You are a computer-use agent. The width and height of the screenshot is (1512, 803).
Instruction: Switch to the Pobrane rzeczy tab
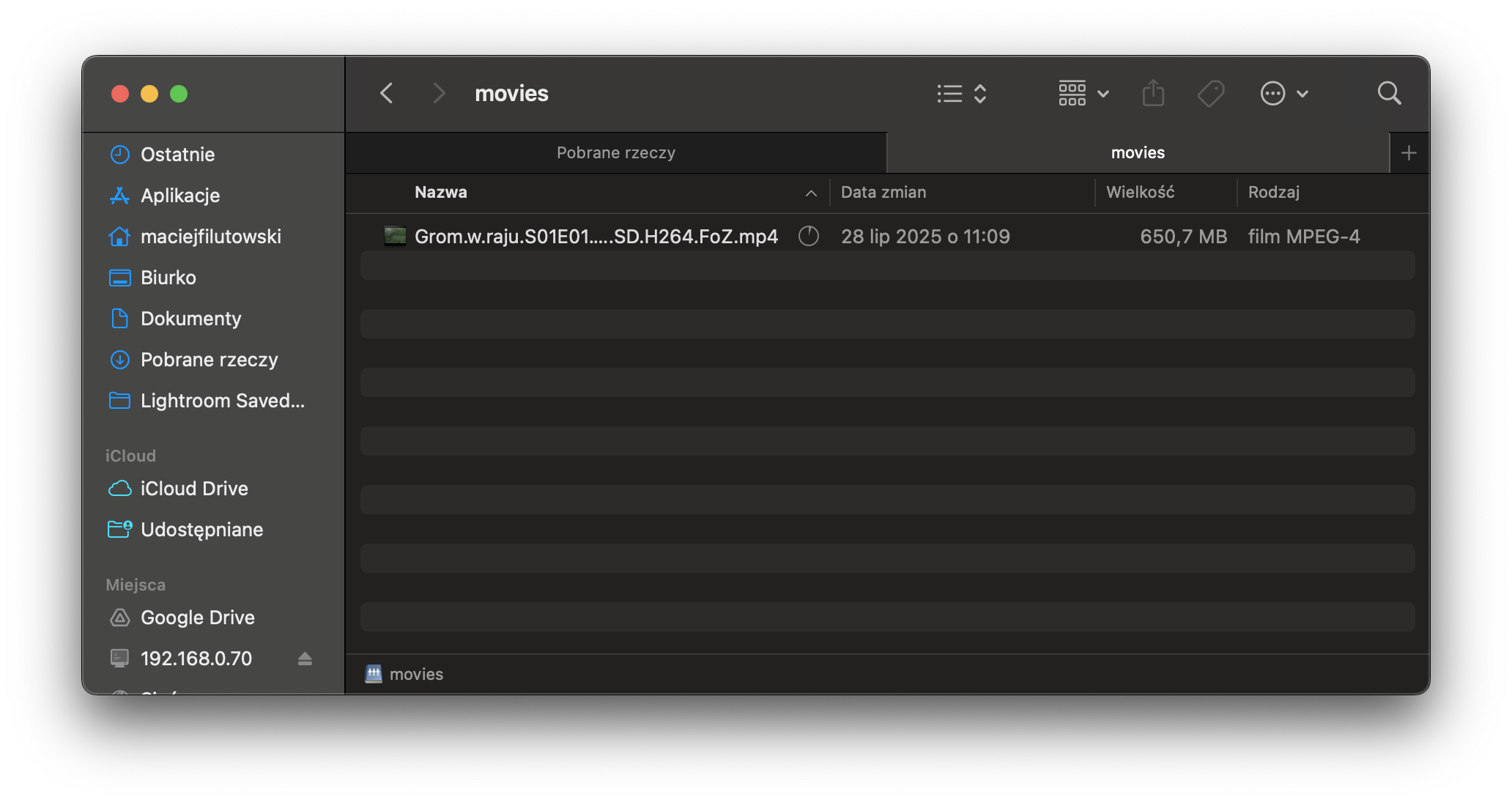(615, 152)
